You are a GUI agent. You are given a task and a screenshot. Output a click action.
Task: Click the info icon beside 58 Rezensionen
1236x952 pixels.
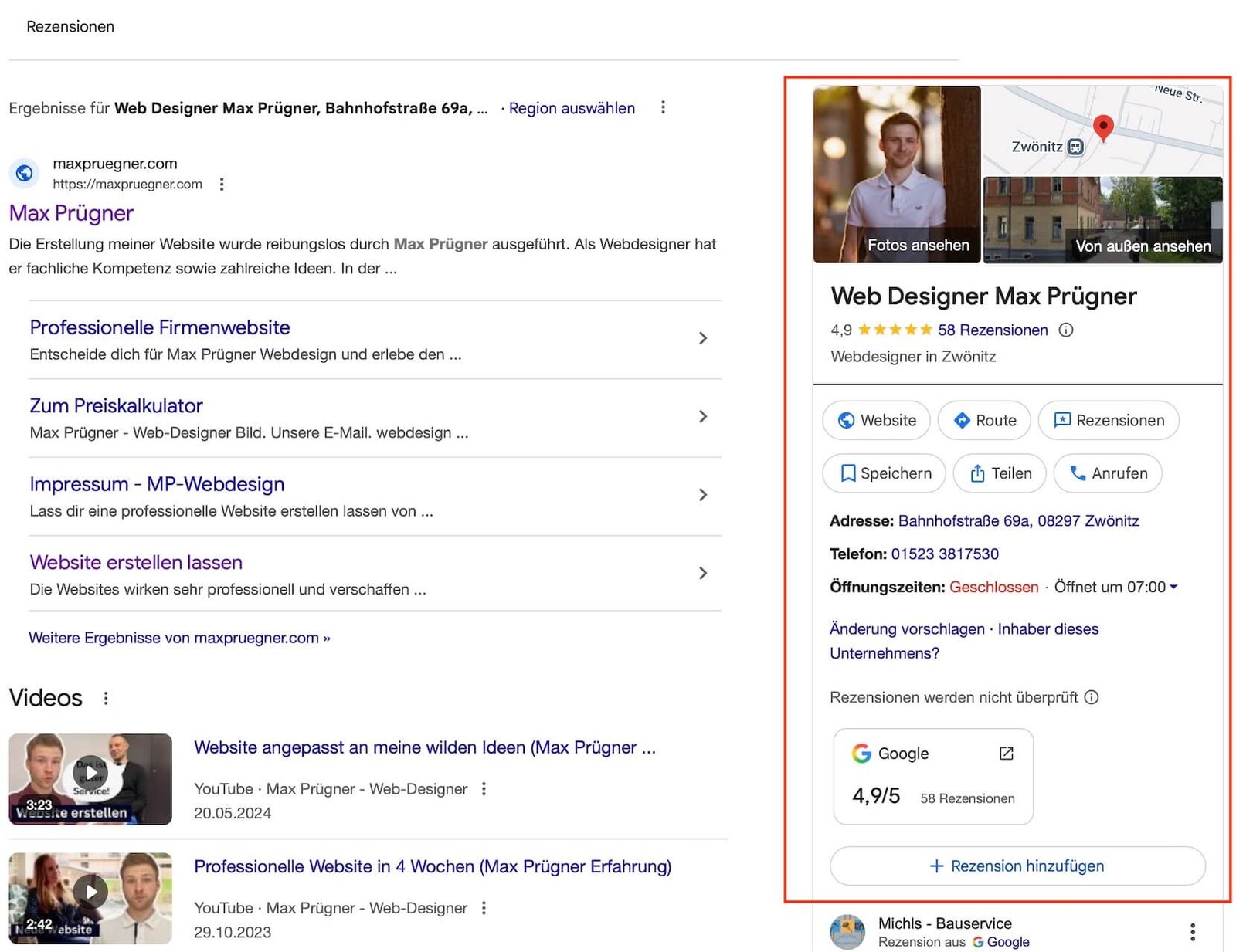pos(1066,330)
